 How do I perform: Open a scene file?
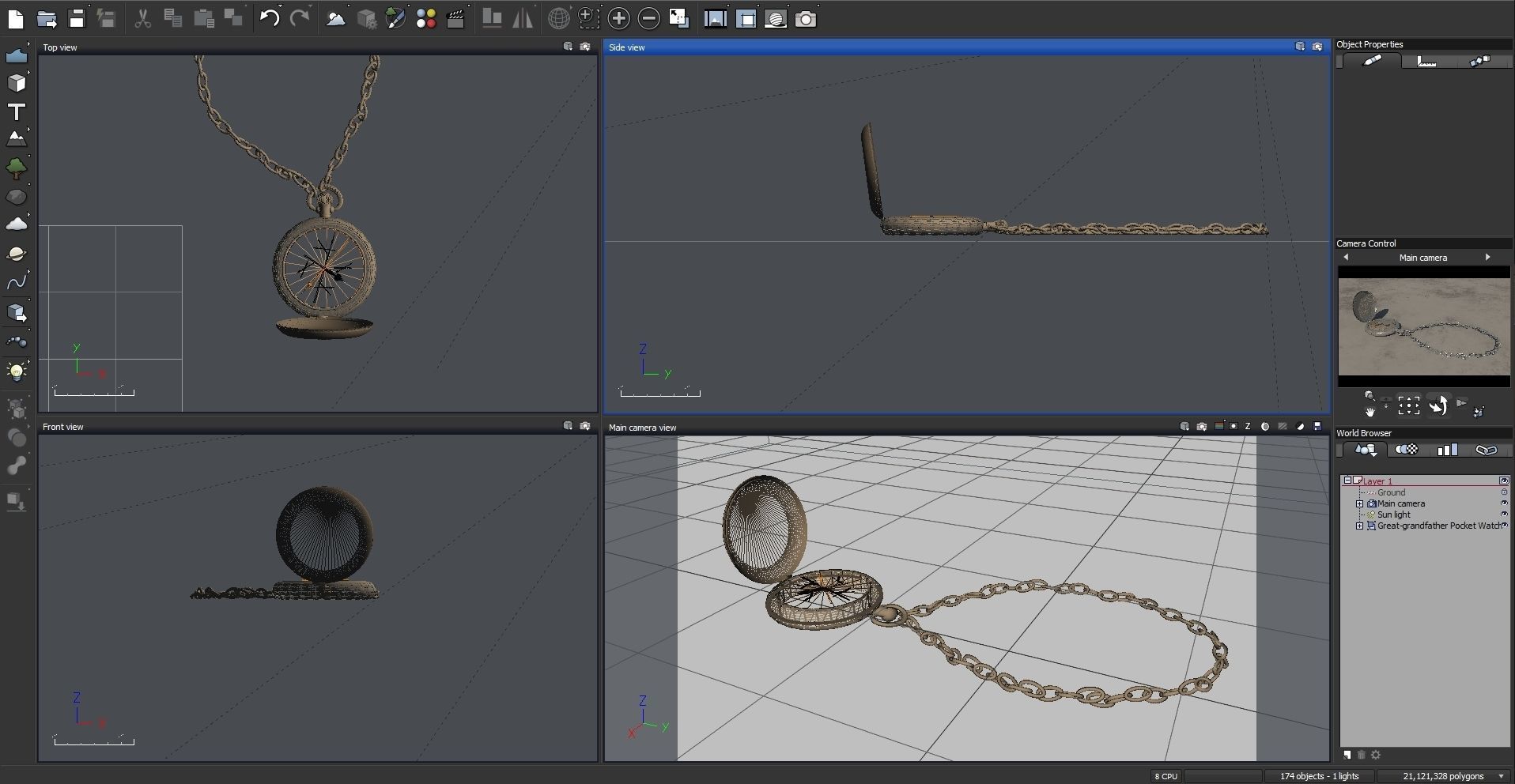(x=47, y=18)
